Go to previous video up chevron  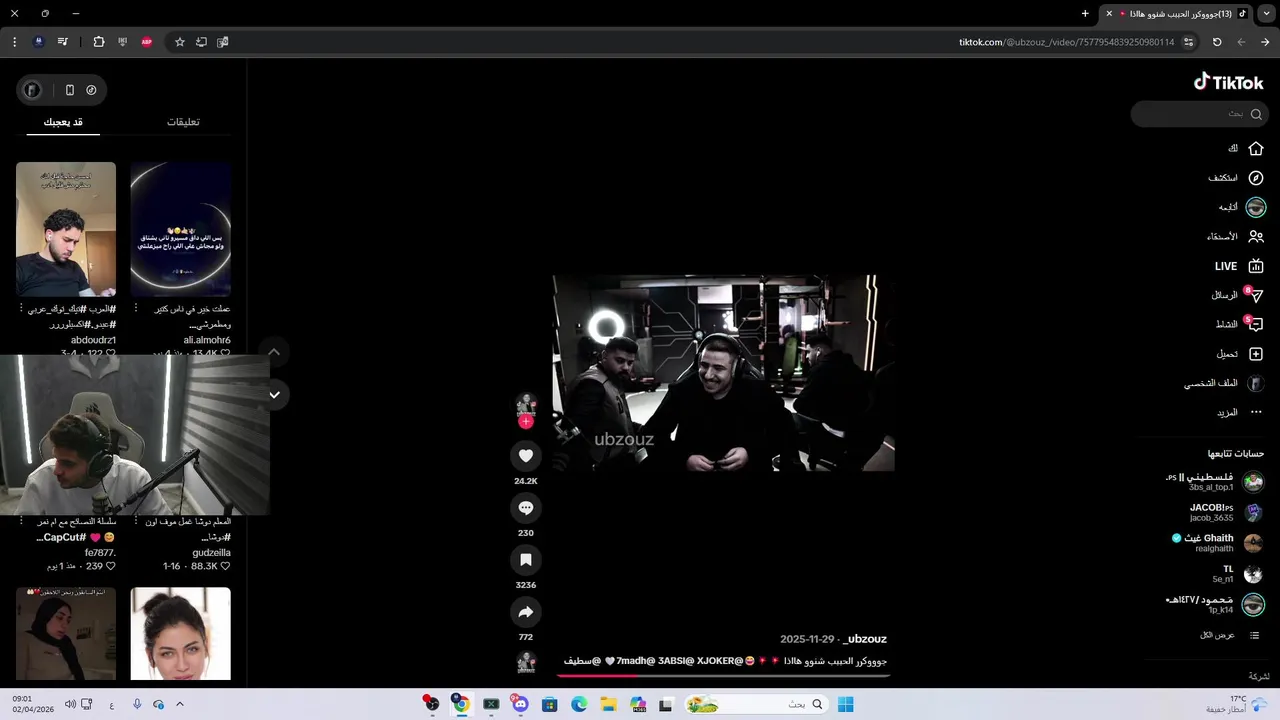tap(274, 352)
